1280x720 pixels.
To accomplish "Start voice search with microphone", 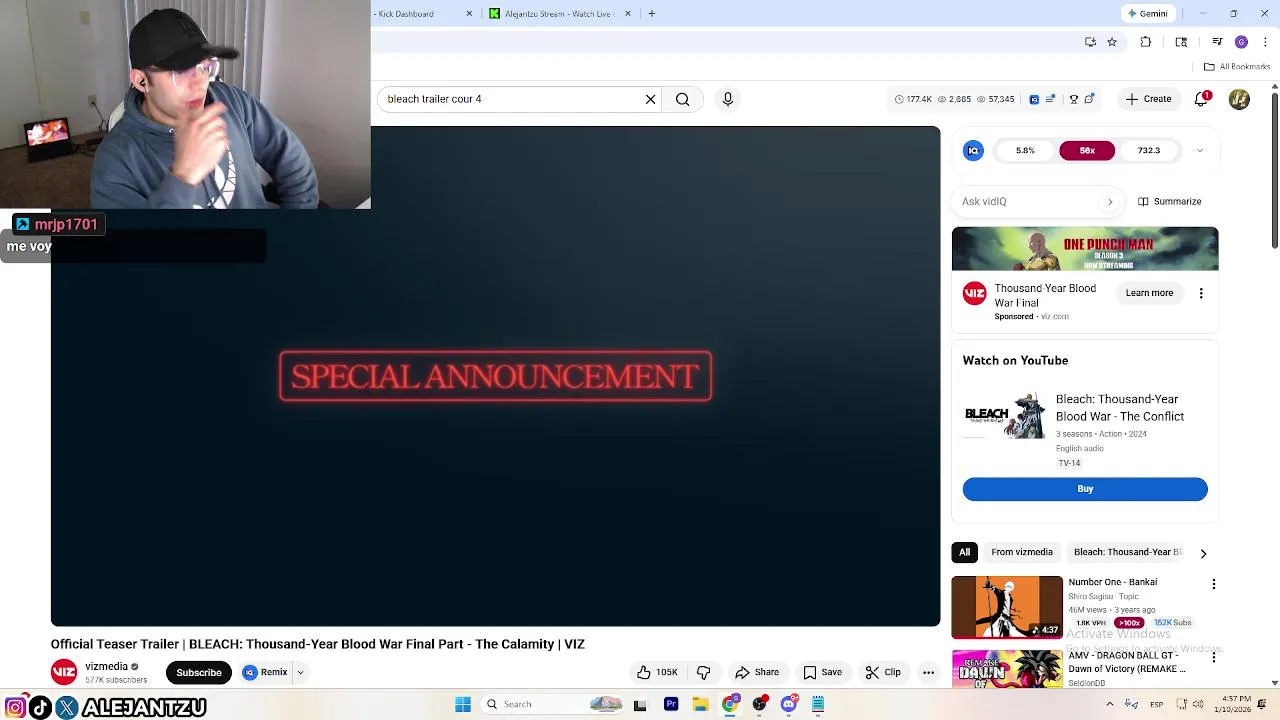I will click(x=728, y=99).
